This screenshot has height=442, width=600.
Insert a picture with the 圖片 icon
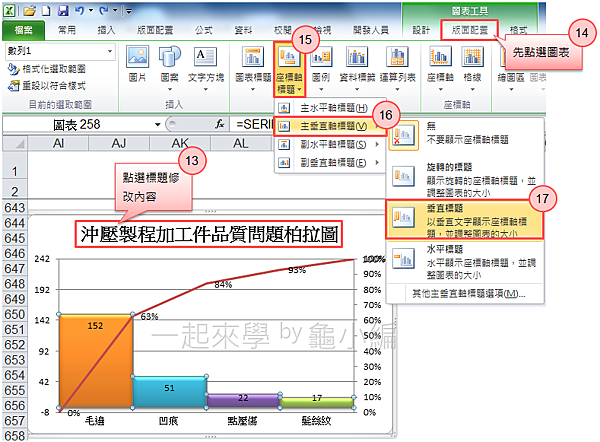coord(137,64)
